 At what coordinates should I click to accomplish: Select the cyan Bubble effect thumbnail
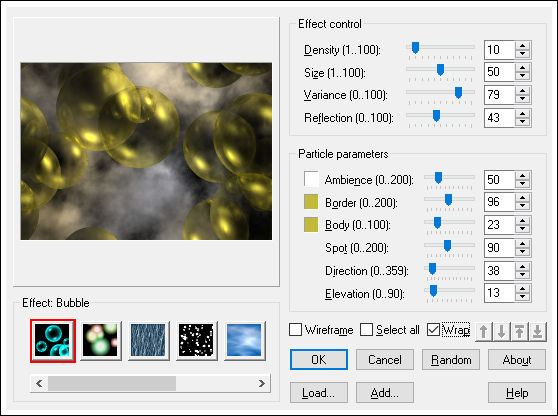click(x=53, y=341)
